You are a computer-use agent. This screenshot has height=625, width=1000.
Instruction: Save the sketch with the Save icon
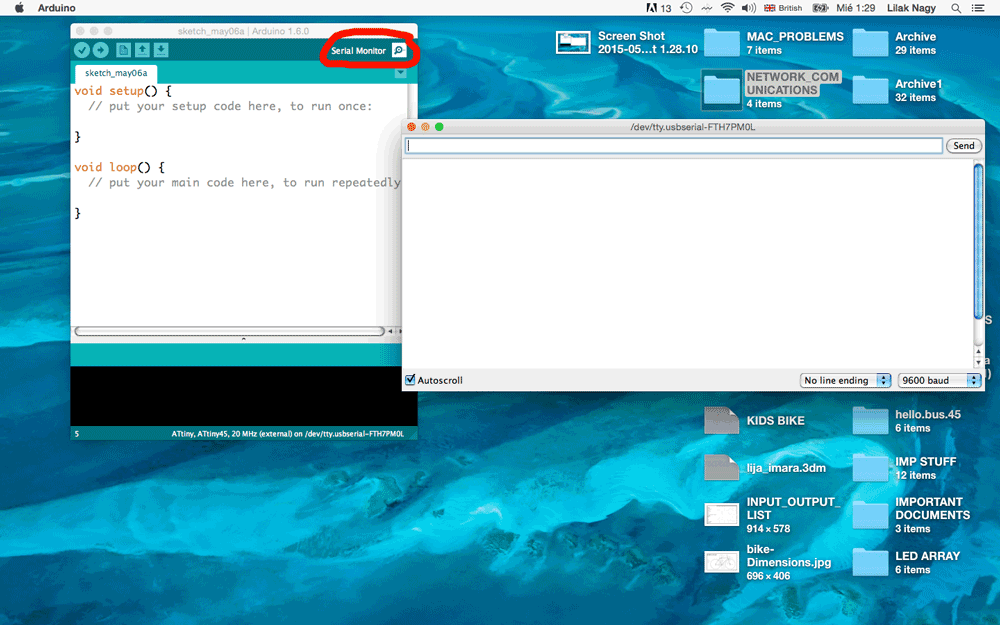point(161,50)
